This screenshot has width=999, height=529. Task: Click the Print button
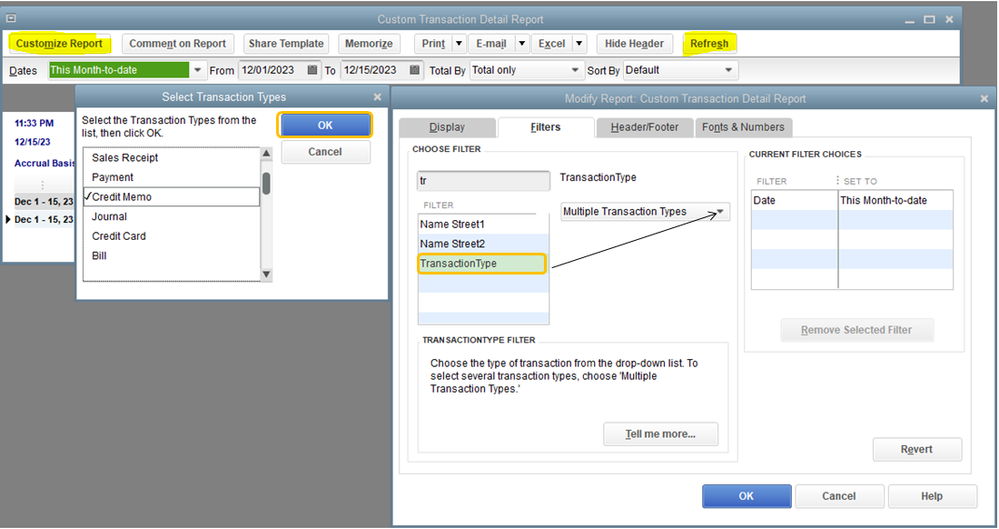(x=433, y=43)
